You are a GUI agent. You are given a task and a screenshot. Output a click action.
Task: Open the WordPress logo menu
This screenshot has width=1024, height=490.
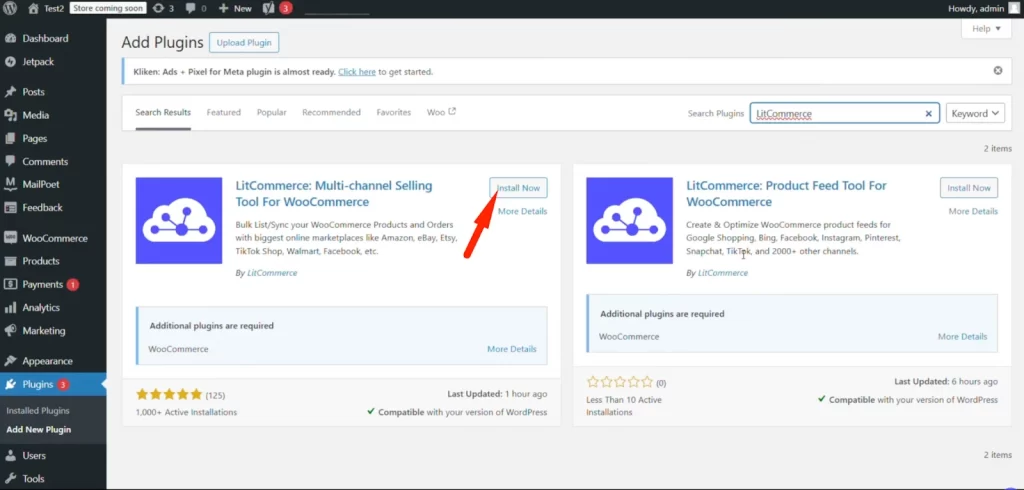tap(10, 8)
